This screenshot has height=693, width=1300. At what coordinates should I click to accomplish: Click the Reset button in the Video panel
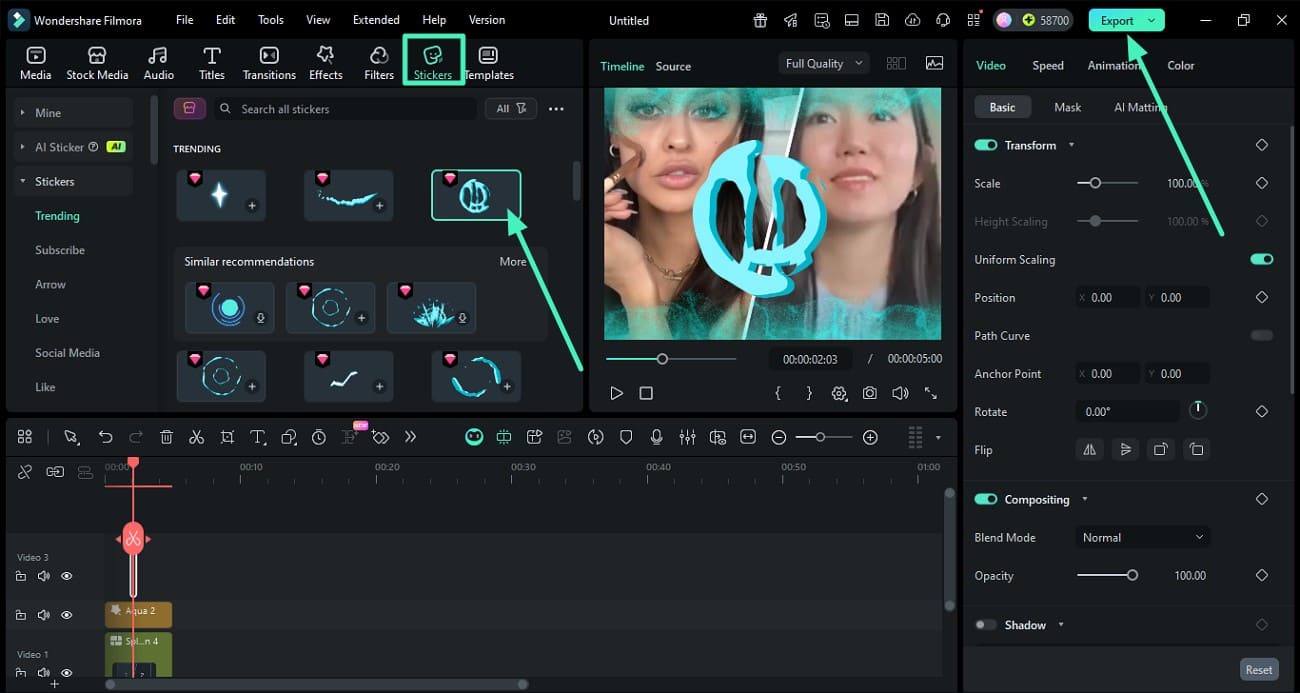point(1258,669)
